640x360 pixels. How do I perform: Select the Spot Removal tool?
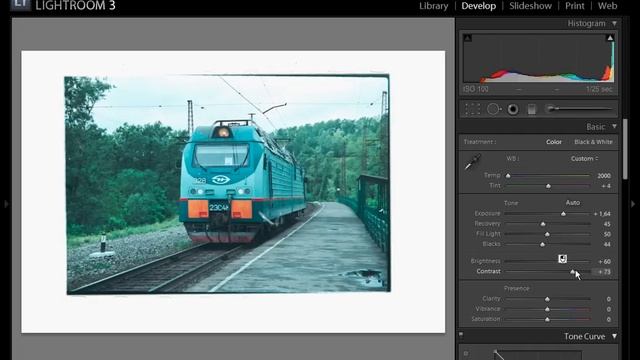[493, 109]
